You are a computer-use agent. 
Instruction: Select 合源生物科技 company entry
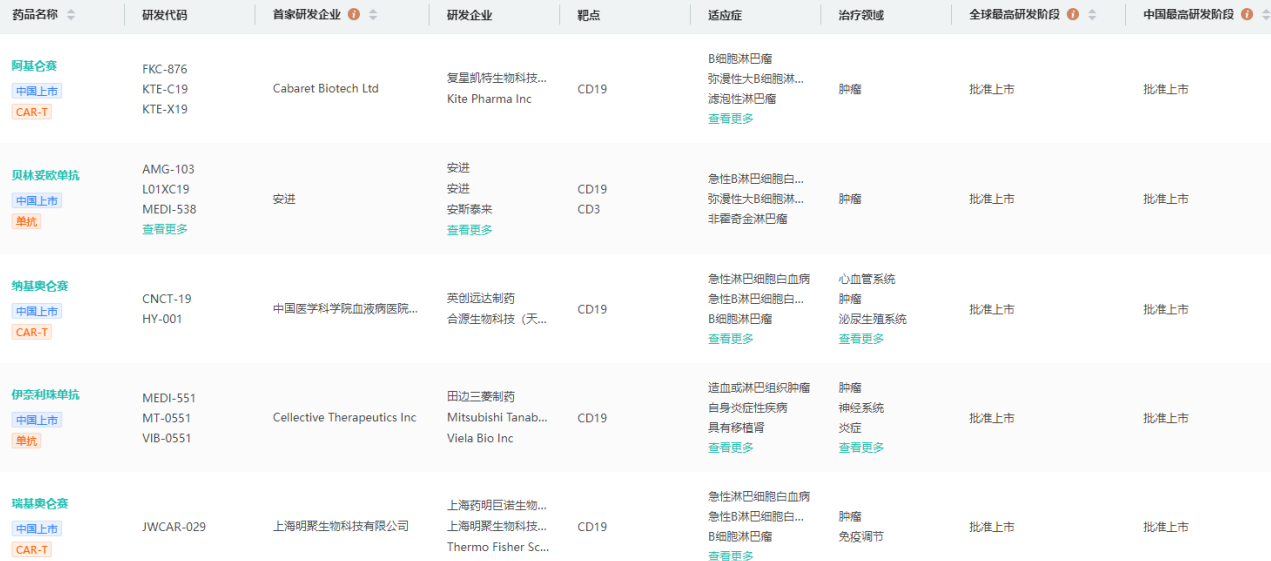click(497, 319)
